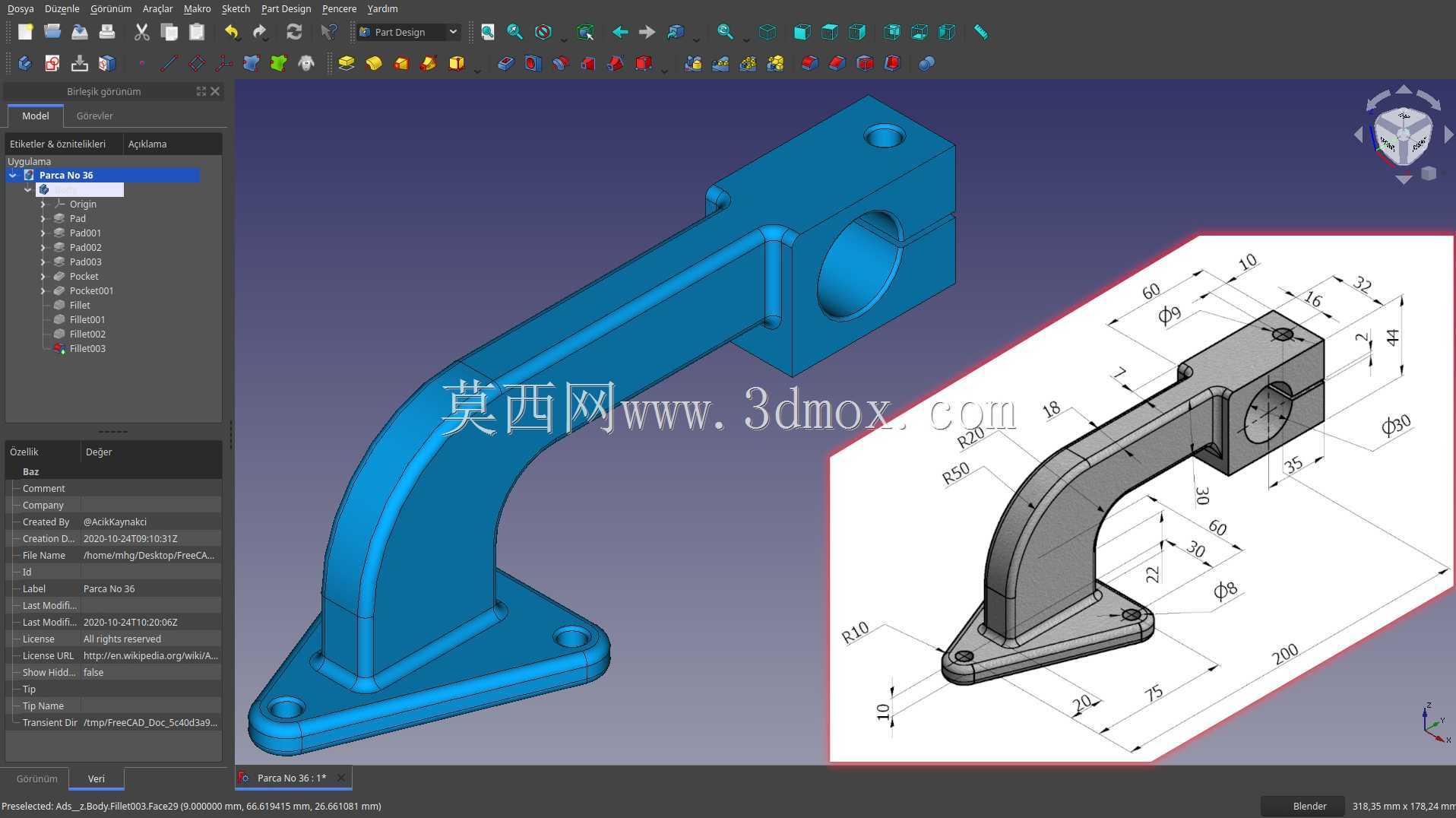Open the Yardım menu
This screenshot has height=818, width=1456.
[x=382, y=8]
